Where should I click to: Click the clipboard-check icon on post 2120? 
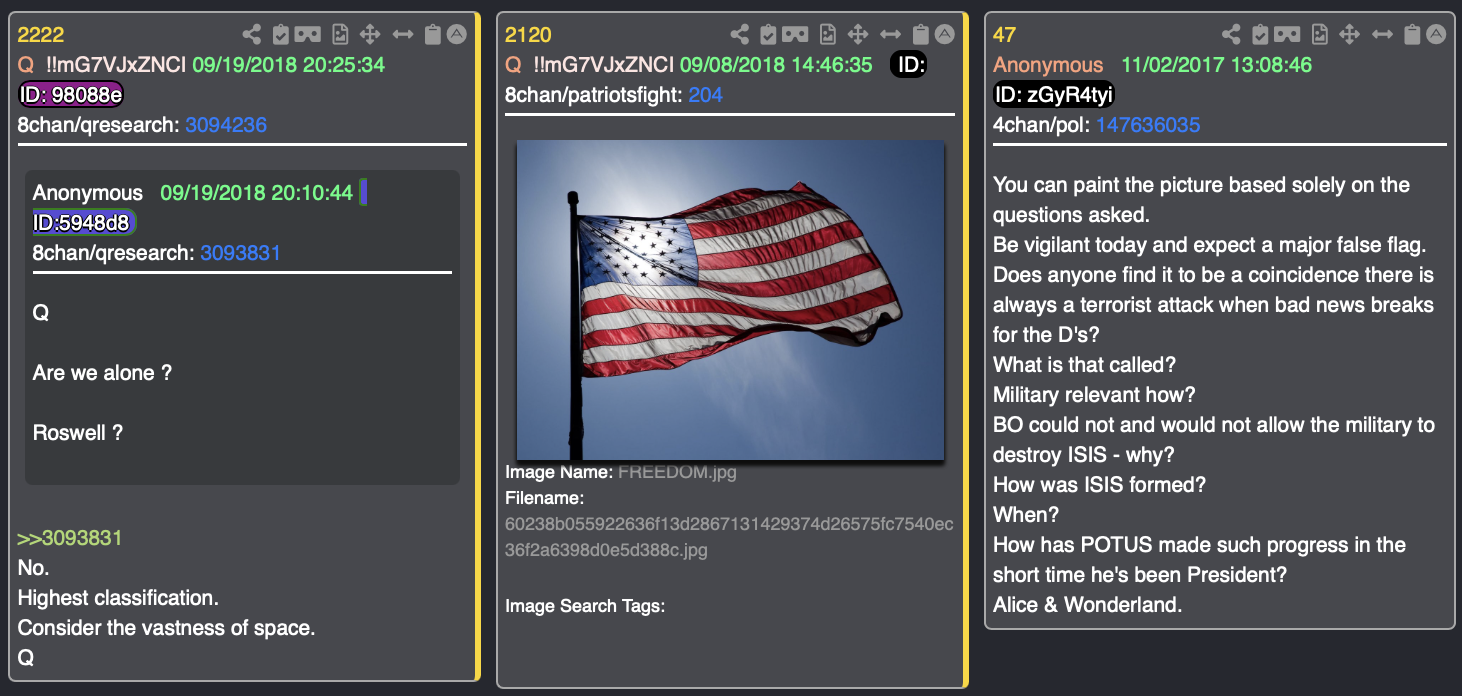click(x=769, y=35)
